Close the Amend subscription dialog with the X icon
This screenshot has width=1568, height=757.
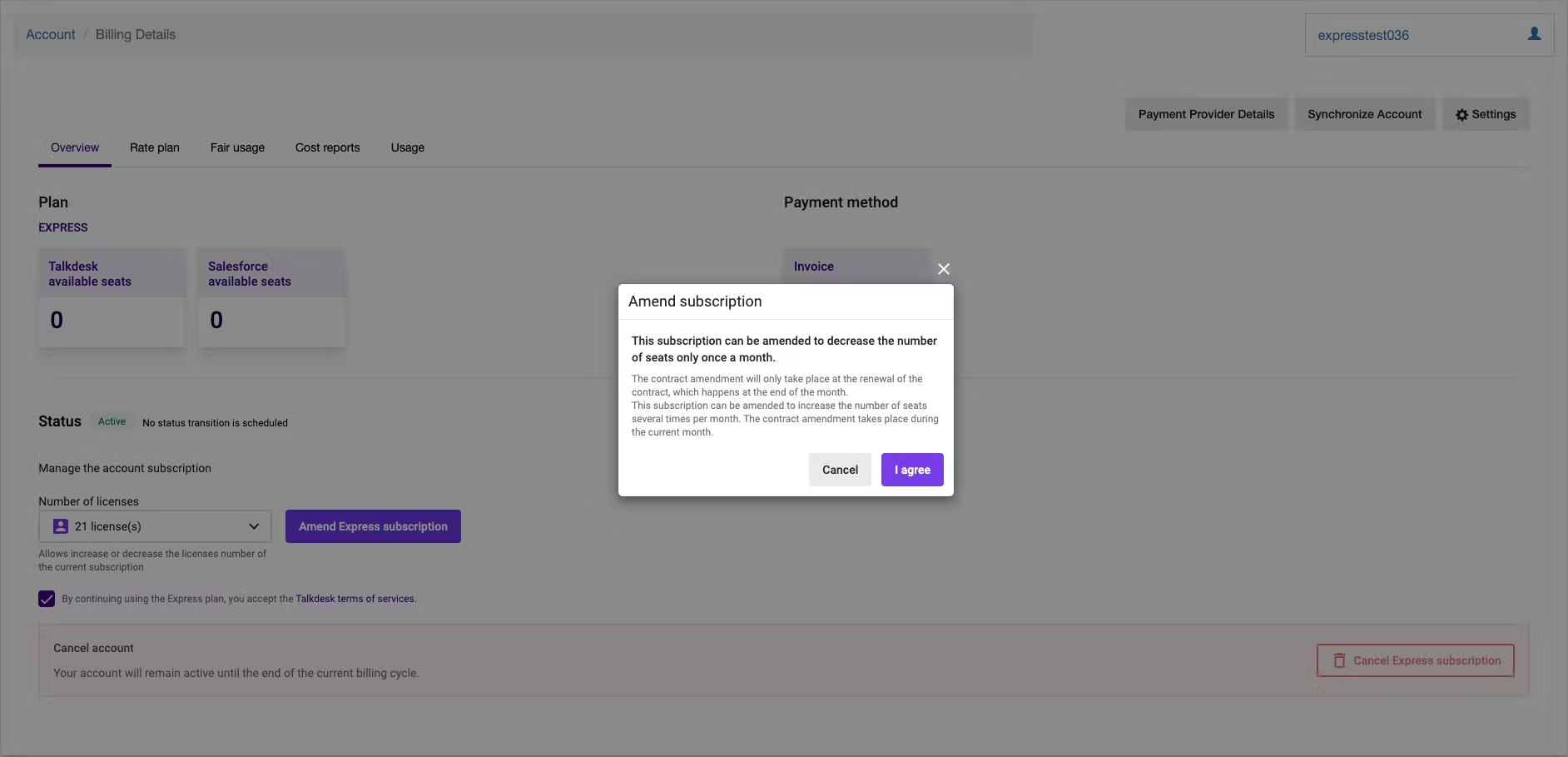tap(943, 269)
